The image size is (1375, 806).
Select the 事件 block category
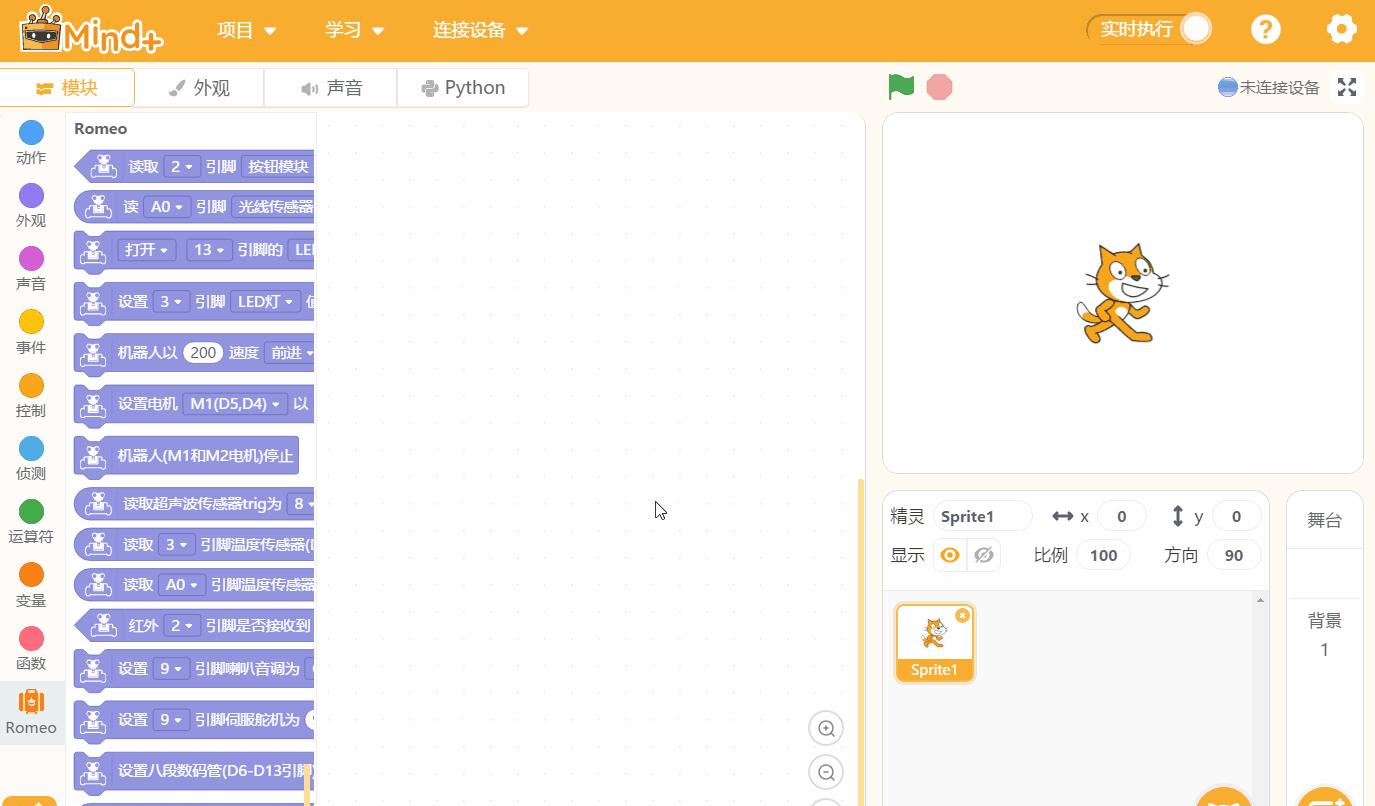(x=31, y=331)
